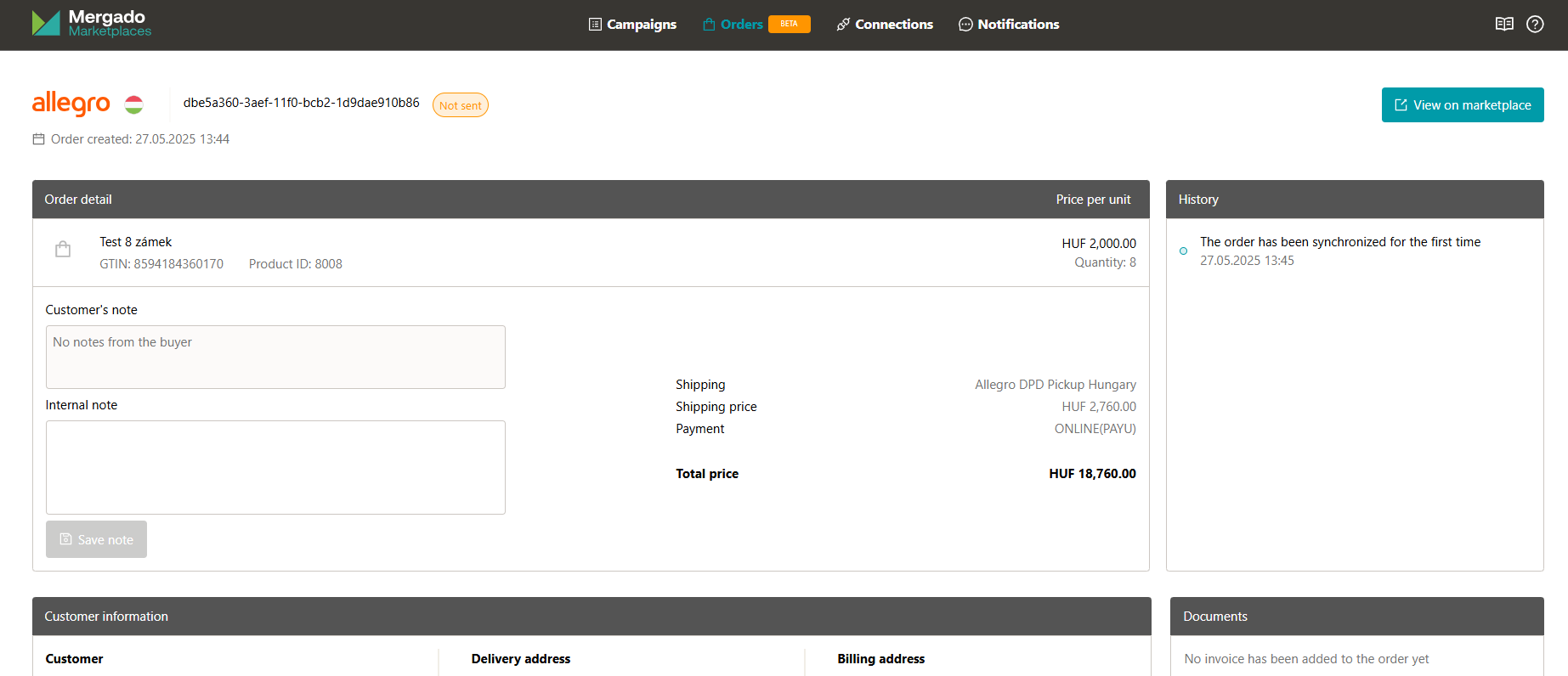Click the Mergado Marketplaces logo
Viewport: 1568px width, 676px height.
pyautogui.click(x=91, y=24)
